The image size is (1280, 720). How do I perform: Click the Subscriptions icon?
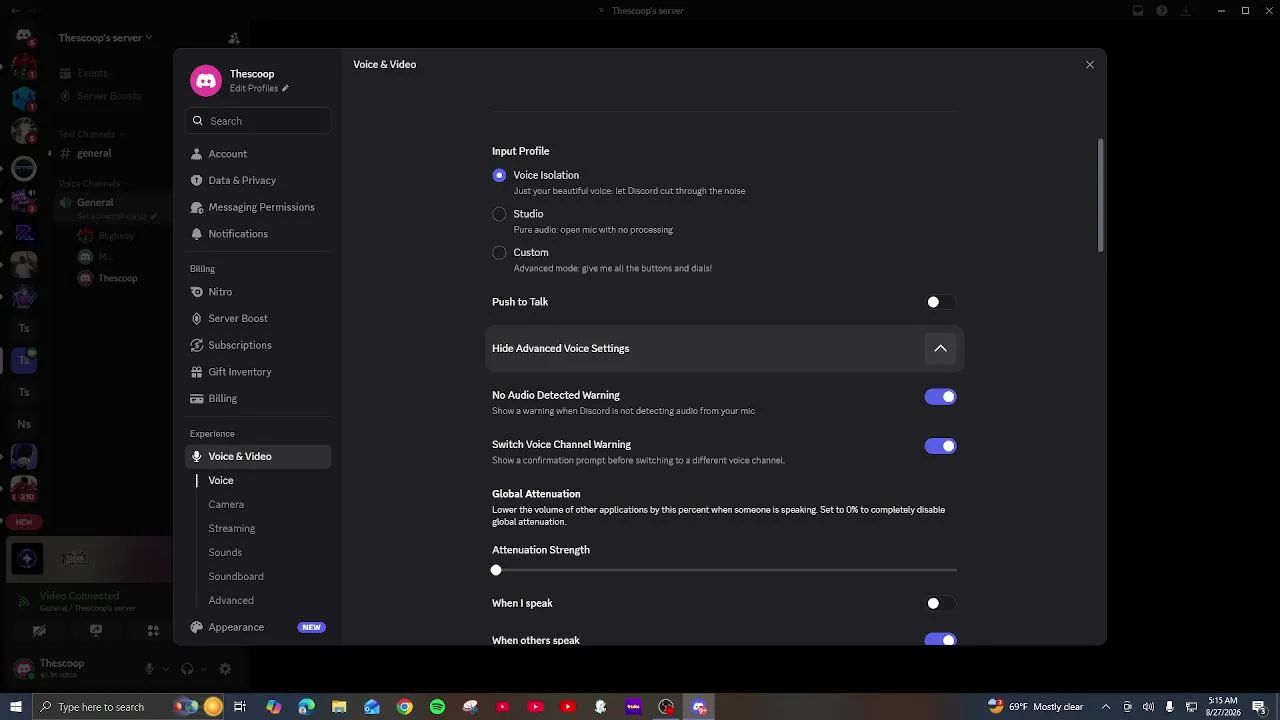[x=197, y=345]
